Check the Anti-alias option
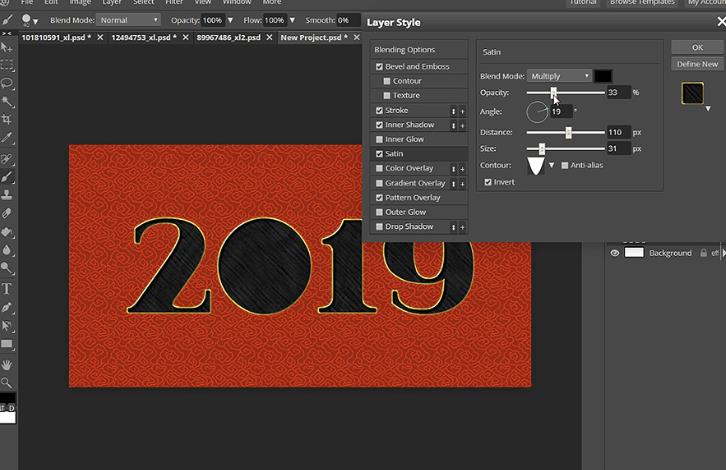This screenshot has height=470, width=726. (565, 165)
